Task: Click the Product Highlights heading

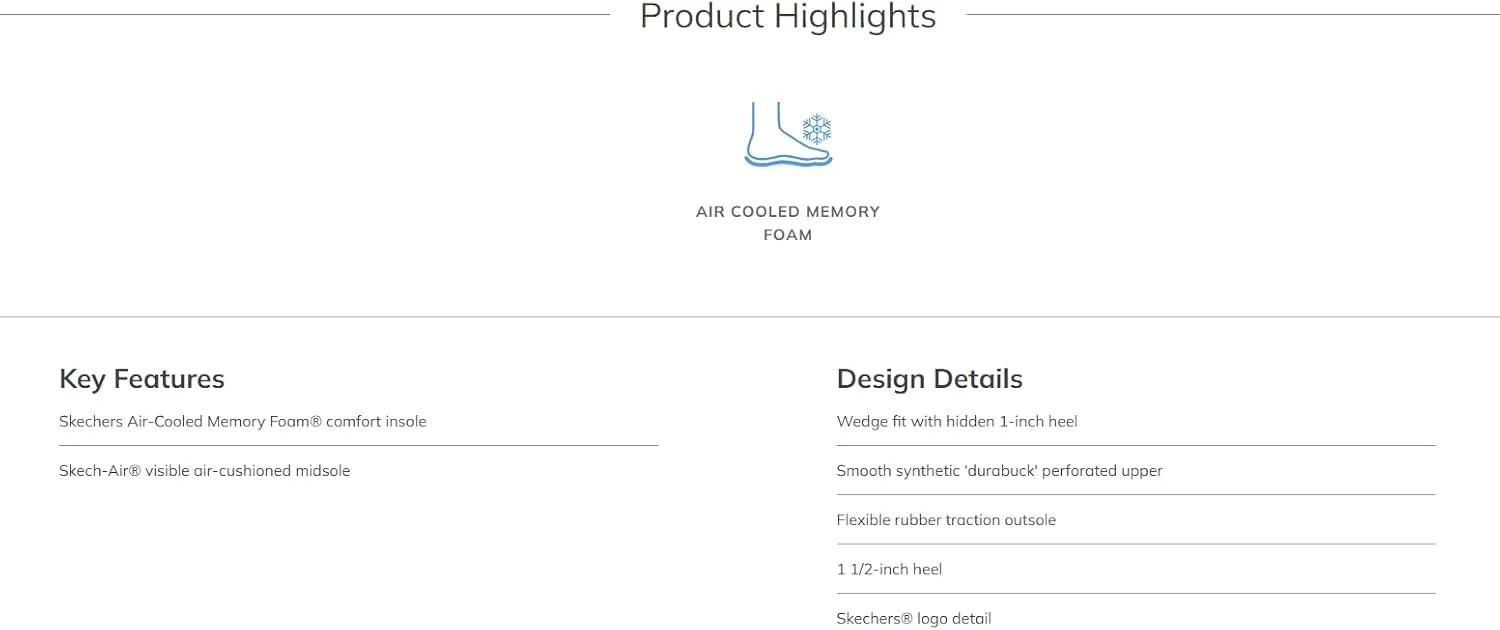Action: click(x=788, y=16)
